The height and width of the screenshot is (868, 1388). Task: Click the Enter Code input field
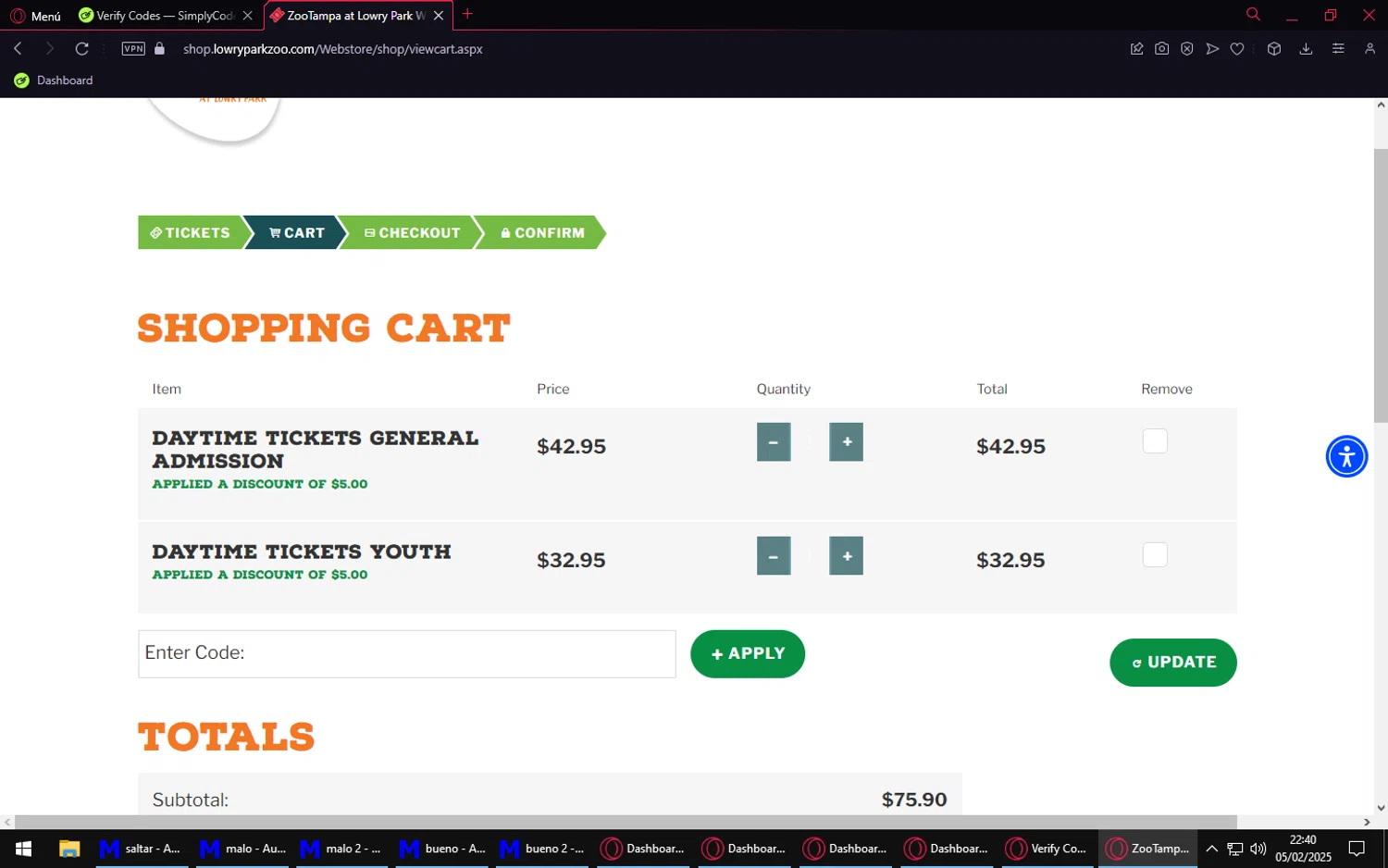[x=407, y=654]
